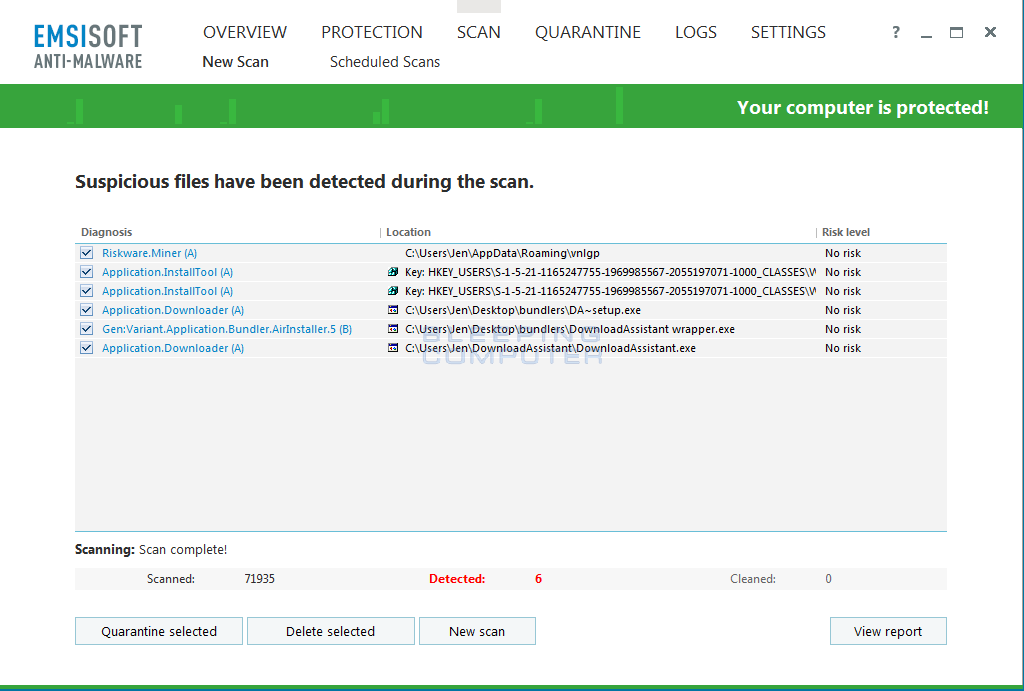Open the Quarantine tab

tap(588, 32)
